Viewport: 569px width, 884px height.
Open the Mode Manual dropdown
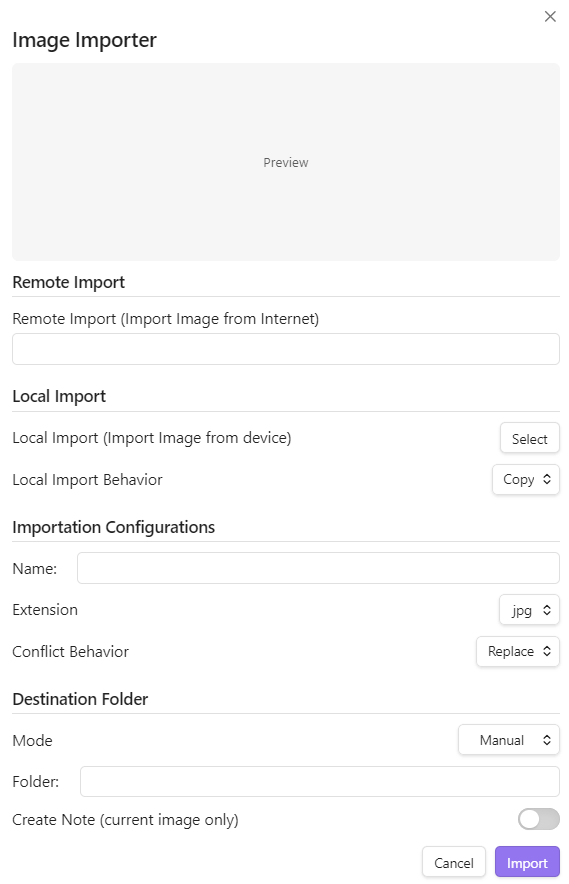[509, 740]
